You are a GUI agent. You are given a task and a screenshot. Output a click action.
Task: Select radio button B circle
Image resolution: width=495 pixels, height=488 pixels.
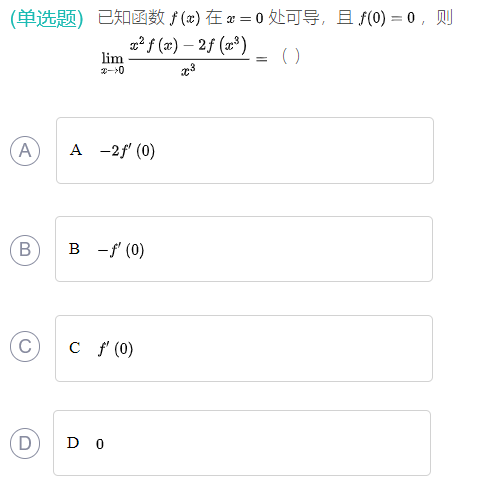[25, 250]
